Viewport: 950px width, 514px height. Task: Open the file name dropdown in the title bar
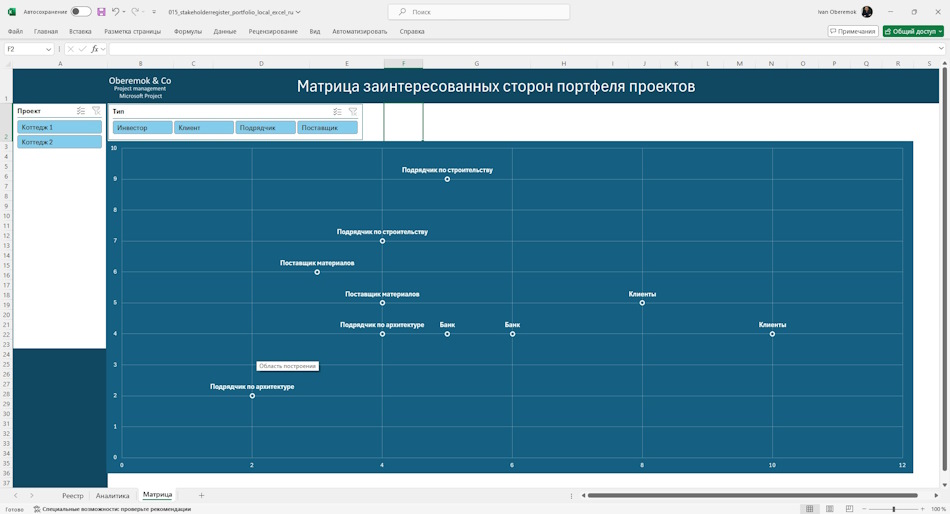click(298, 12)
